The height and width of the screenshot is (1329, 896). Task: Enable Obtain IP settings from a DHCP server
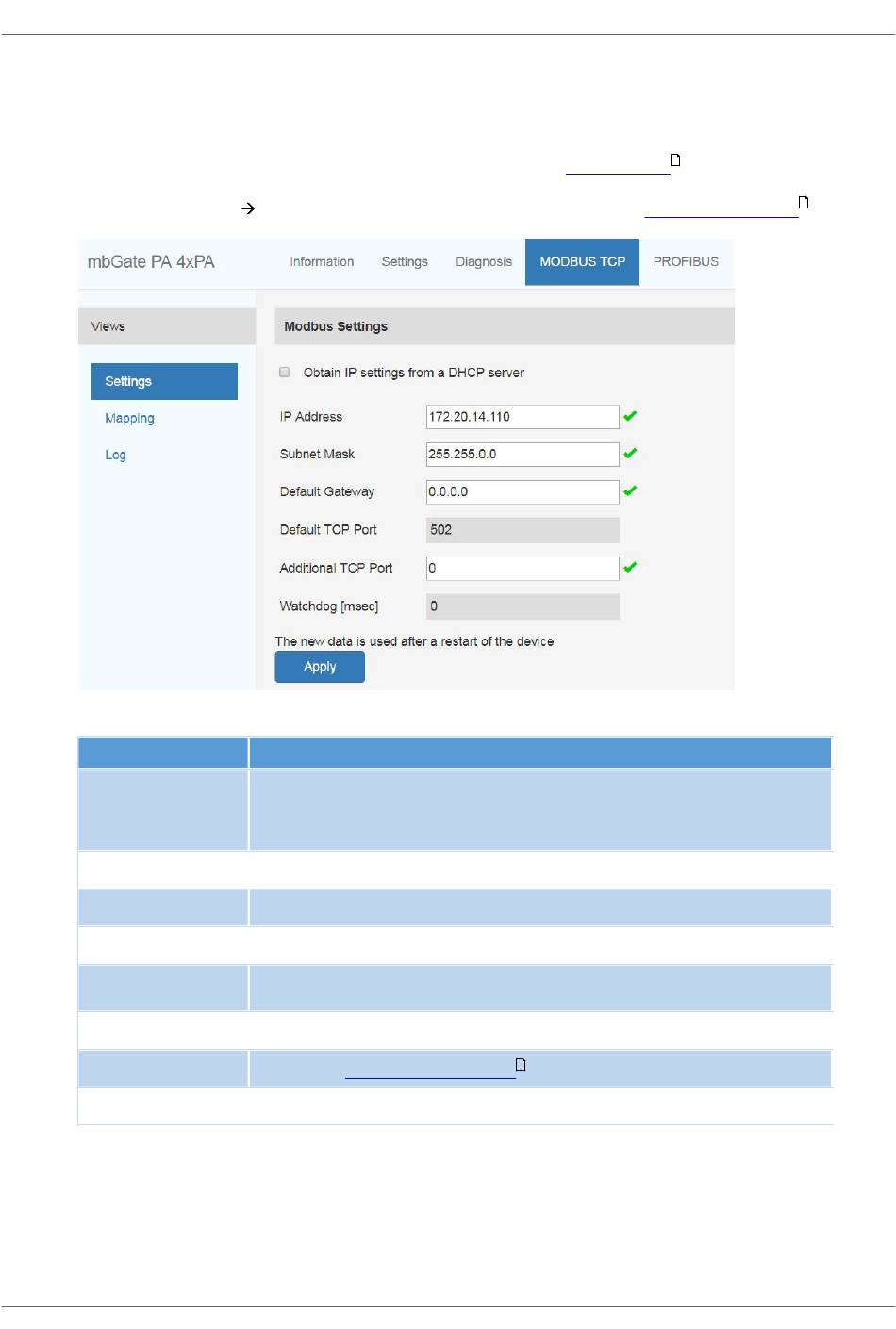tap(285, 373)
